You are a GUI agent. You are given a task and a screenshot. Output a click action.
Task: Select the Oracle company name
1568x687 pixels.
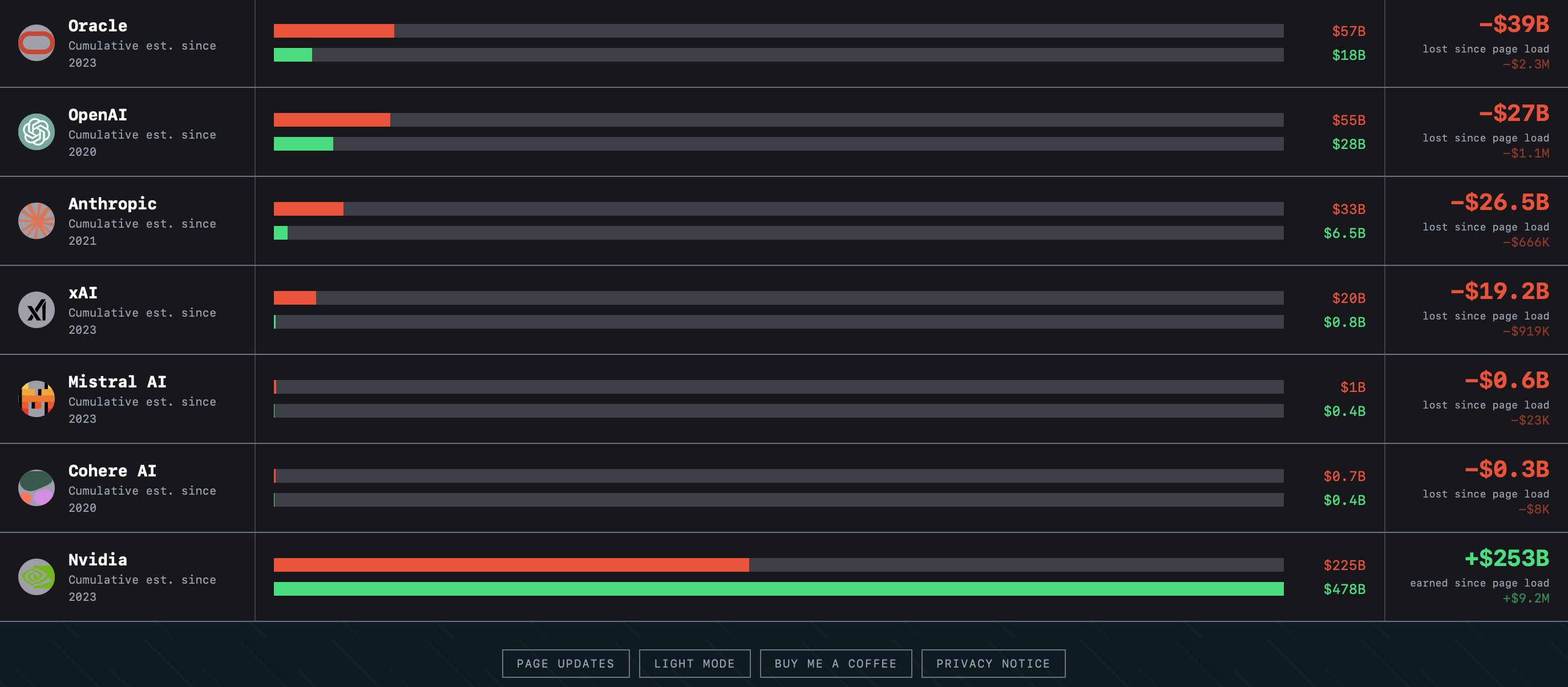[x=98, y=26]
